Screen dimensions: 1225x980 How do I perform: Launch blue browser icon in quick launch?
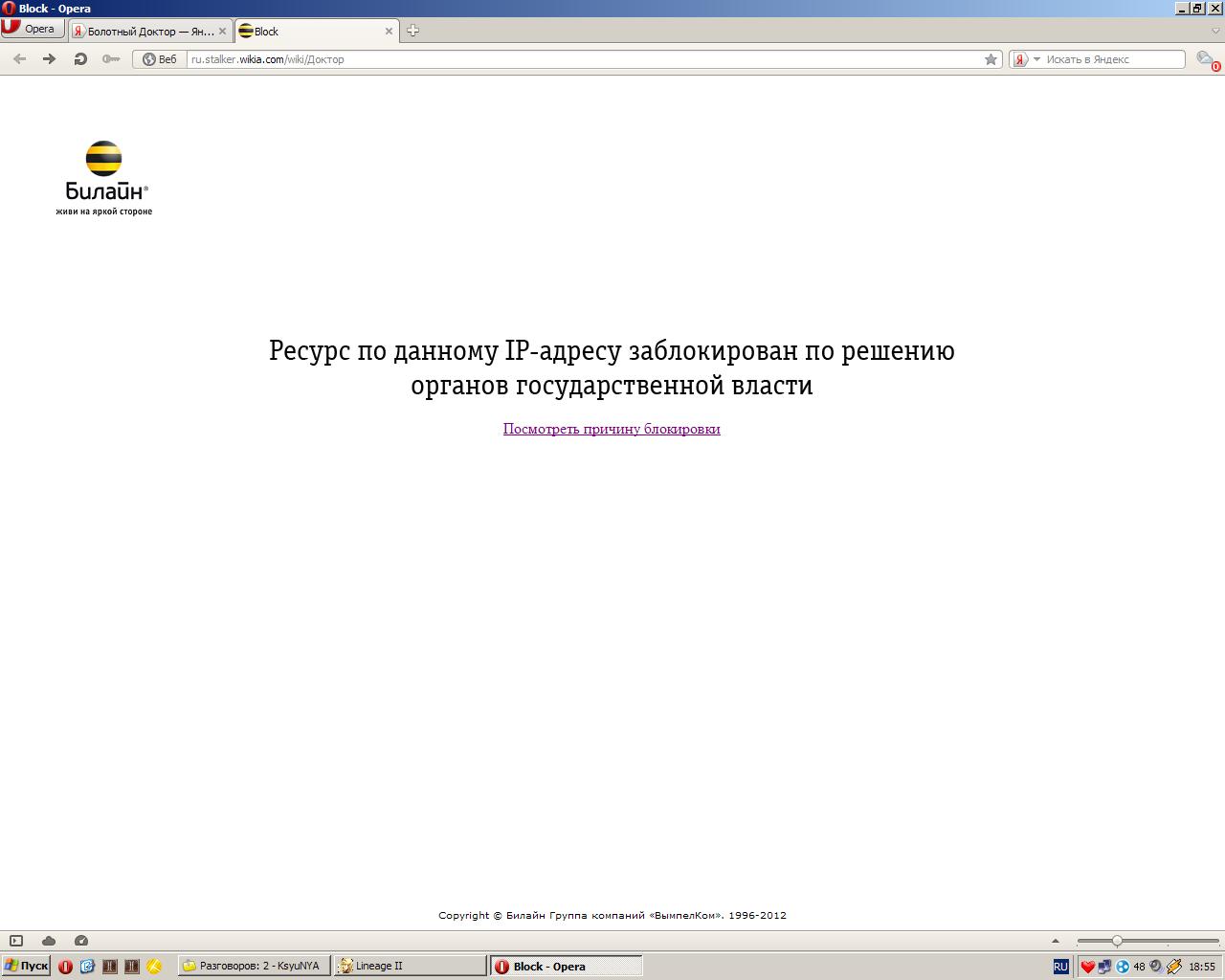pos(87,967)
